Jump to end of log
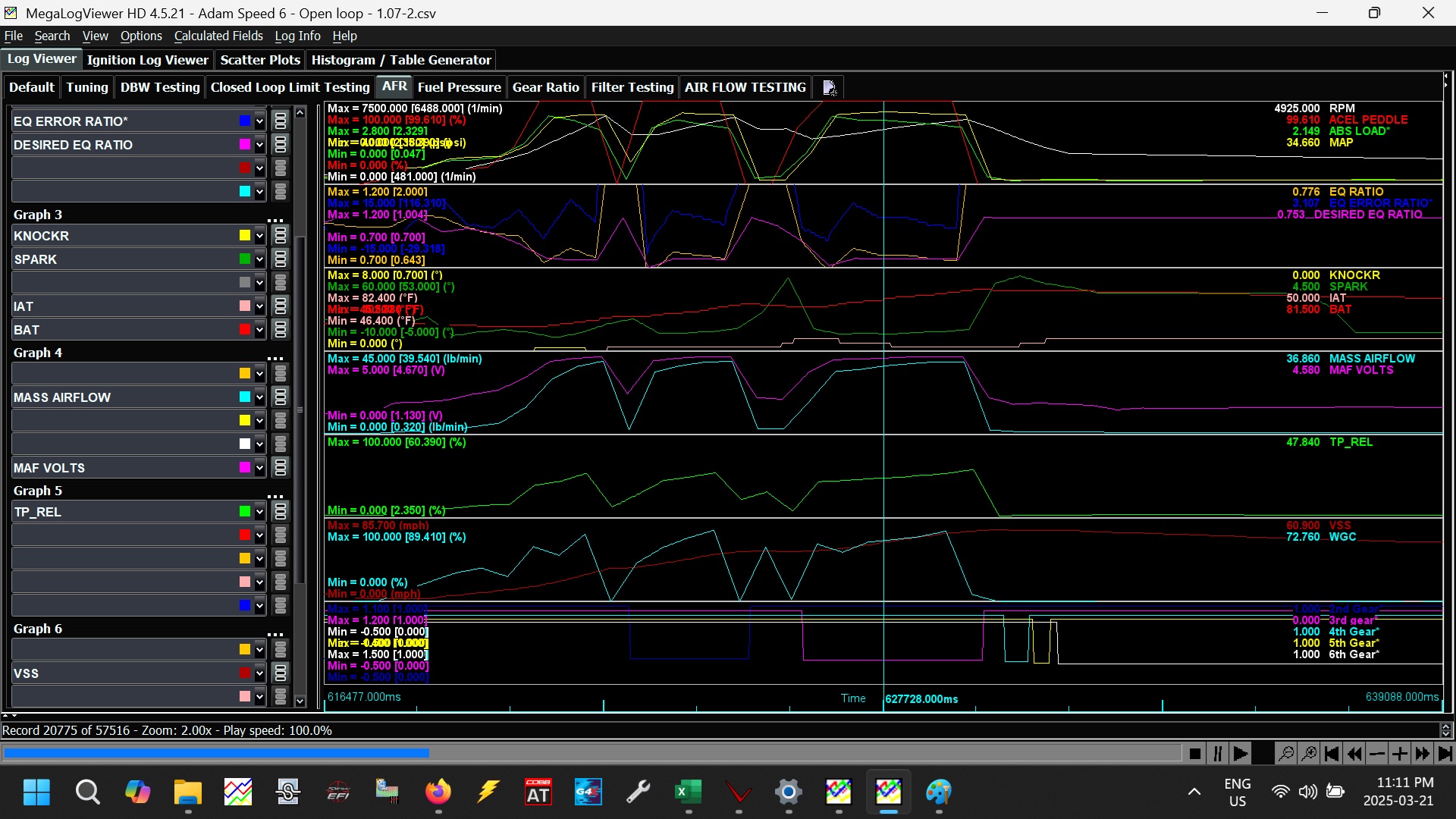Image resolution: width=1456 pixels, height=819 pixels. tap(1445, 754)
